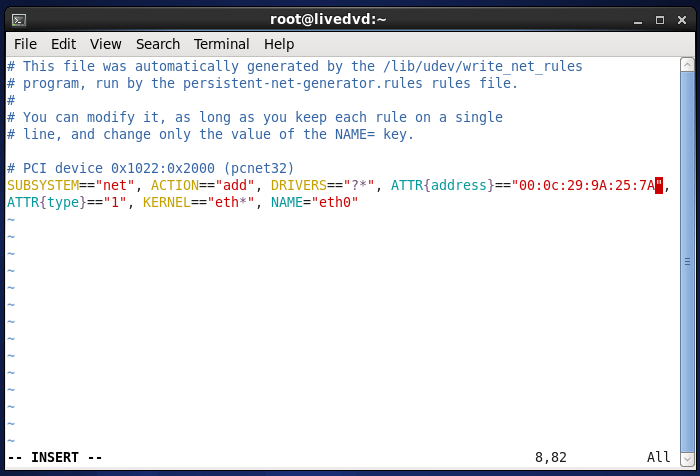This screenshot has width=700, height=476.
Task: Minimize the root@livedvd terminal window
Action: click(638, 20)
